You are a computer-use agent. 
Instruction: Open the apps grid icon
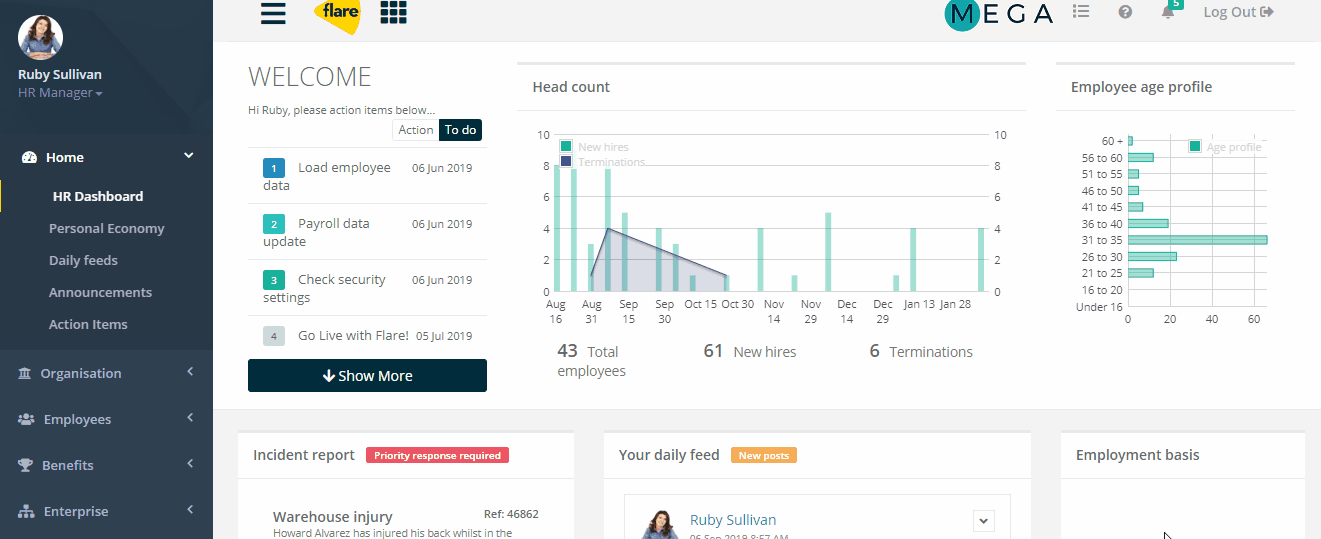[x=394, y=12]
